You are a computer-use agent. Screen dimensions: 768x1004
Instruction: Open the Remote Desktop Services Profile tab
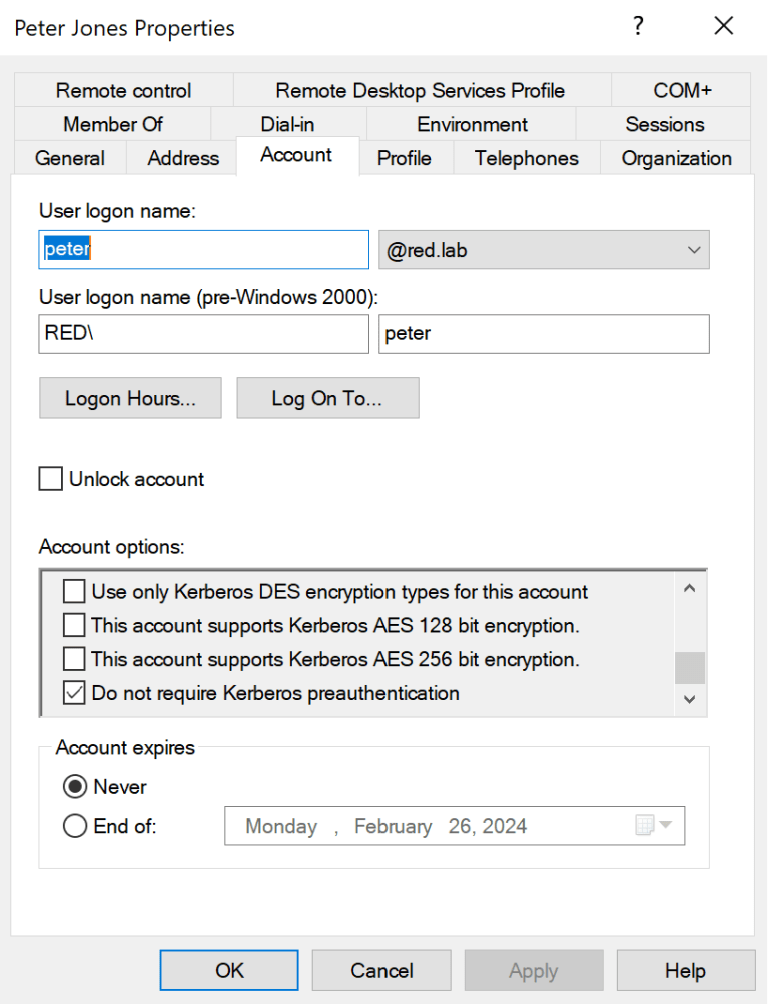pos(420,90)
